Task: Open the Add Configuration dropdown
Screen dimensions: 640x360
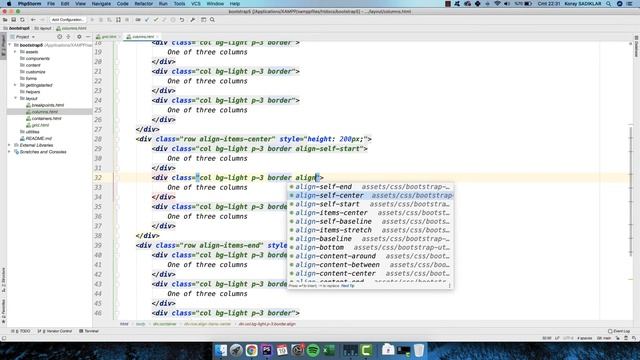Action: pos(68,20)
